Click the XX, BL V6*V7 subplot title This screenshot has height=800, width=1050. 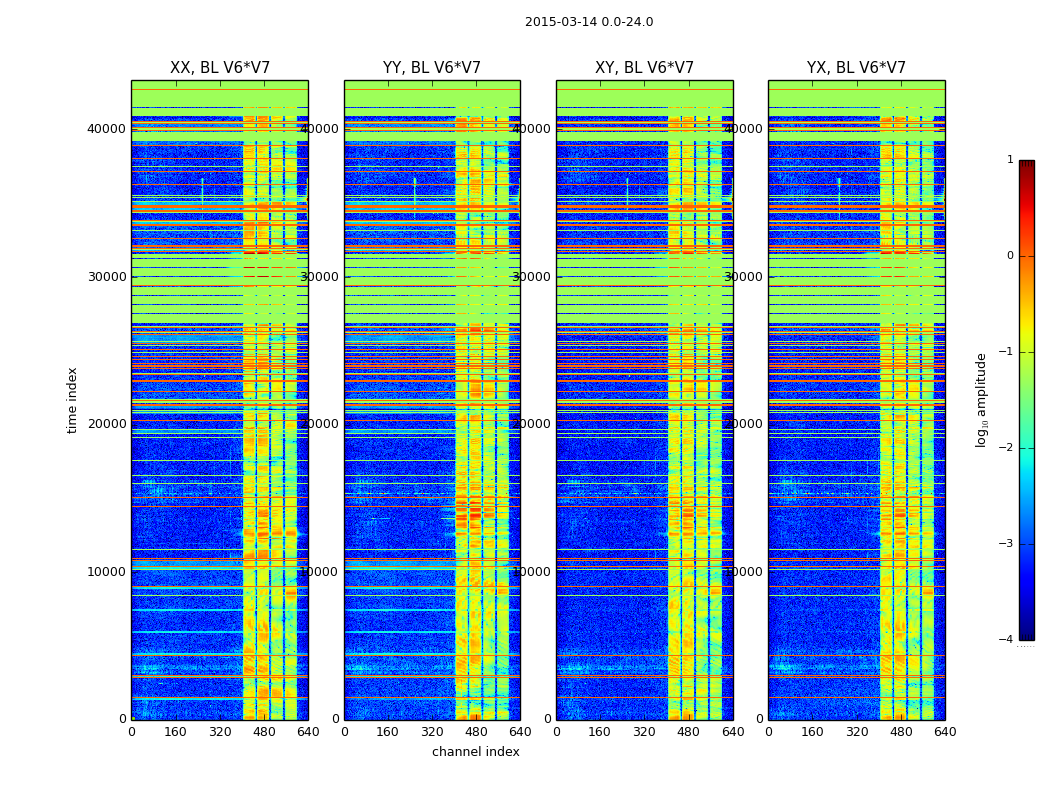[220, 68]
